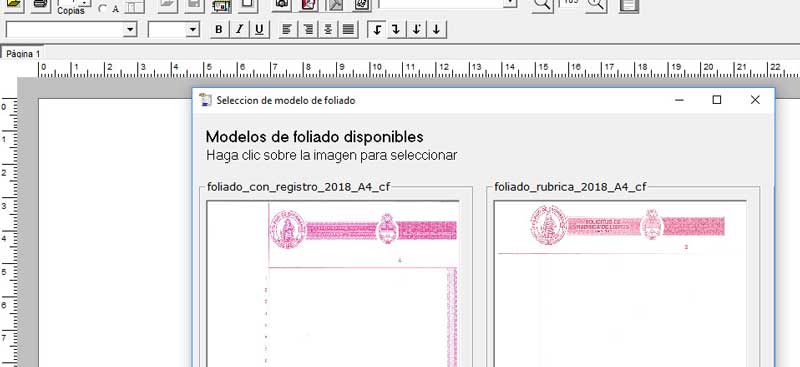Maximize the Seleccion de modelo de foliado dialog
The width and height of the screenshot is (800, 367).
pyautogui.click(x=717, y=100)
